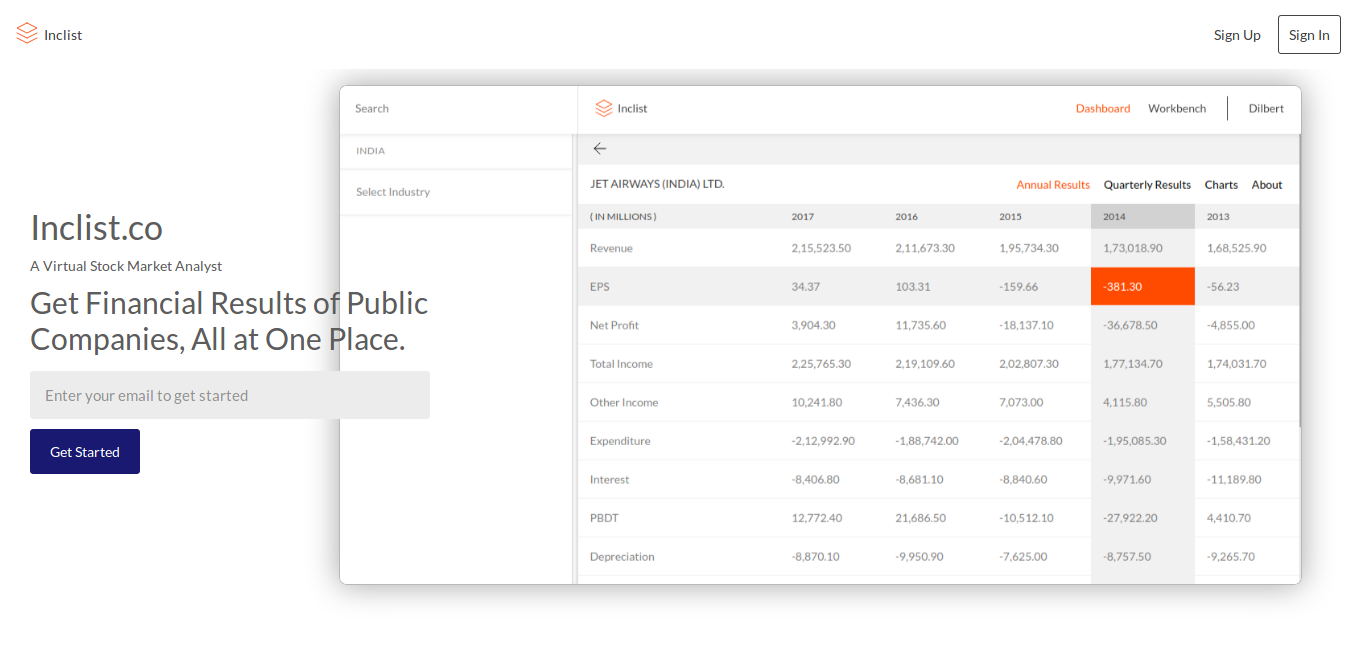Select the Other Income row label
Screen dimensions: 1366x670
[624, 403]
